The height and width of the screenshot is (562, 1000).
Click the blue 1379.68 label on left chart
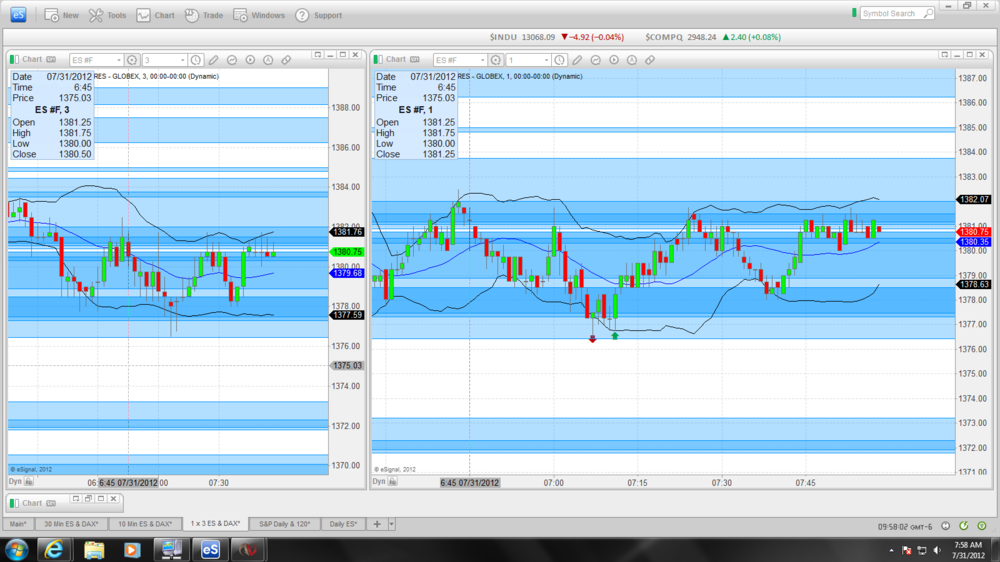pos(347,273)
